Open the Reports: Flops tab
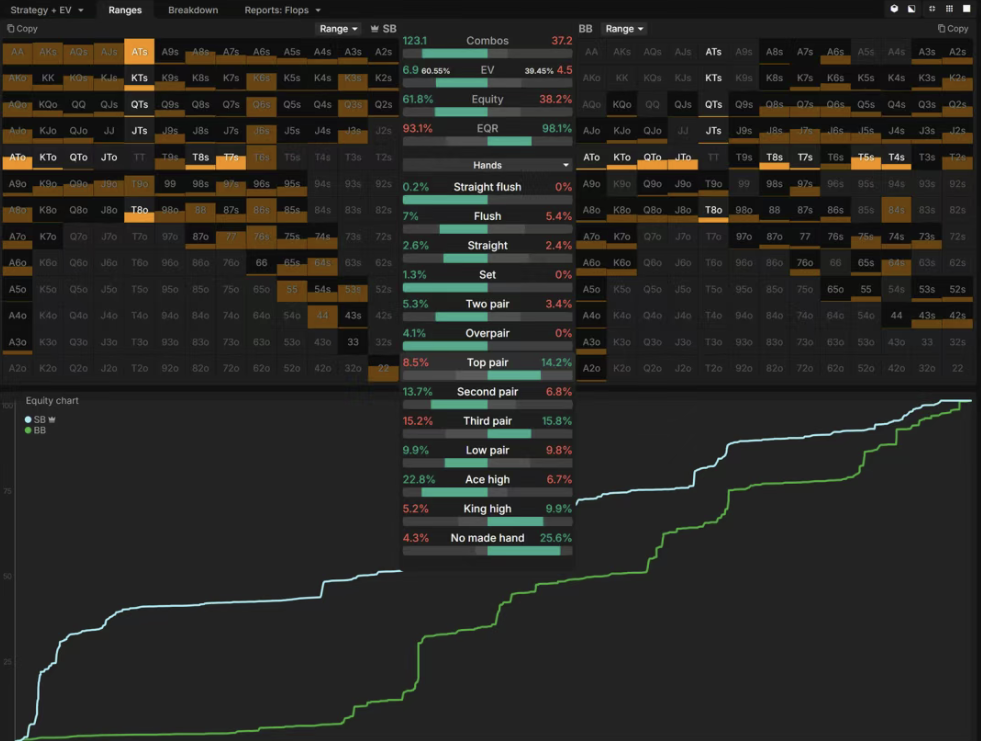The width and height of the screenshot is (981, 741). click(282, 10)
